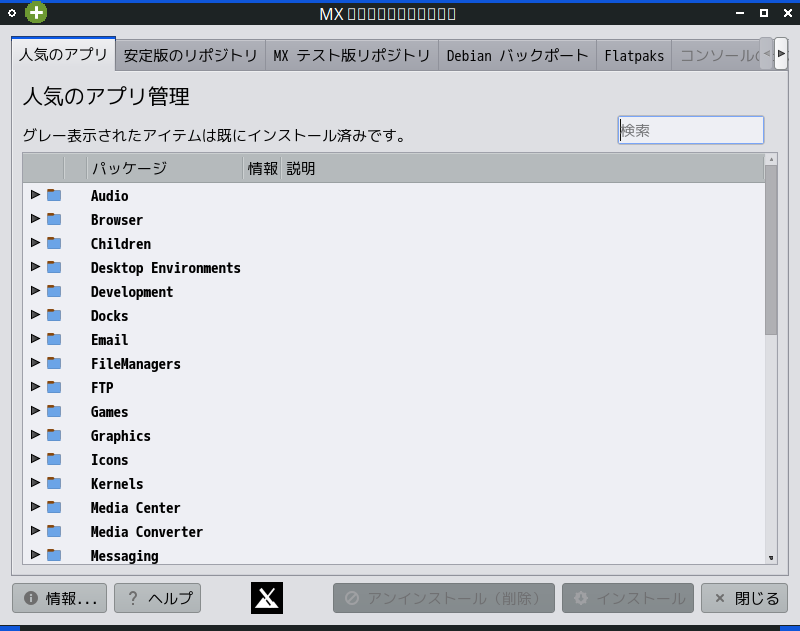800x631 pixels.
Task: Select the Kernels row text
Action: 117,484
